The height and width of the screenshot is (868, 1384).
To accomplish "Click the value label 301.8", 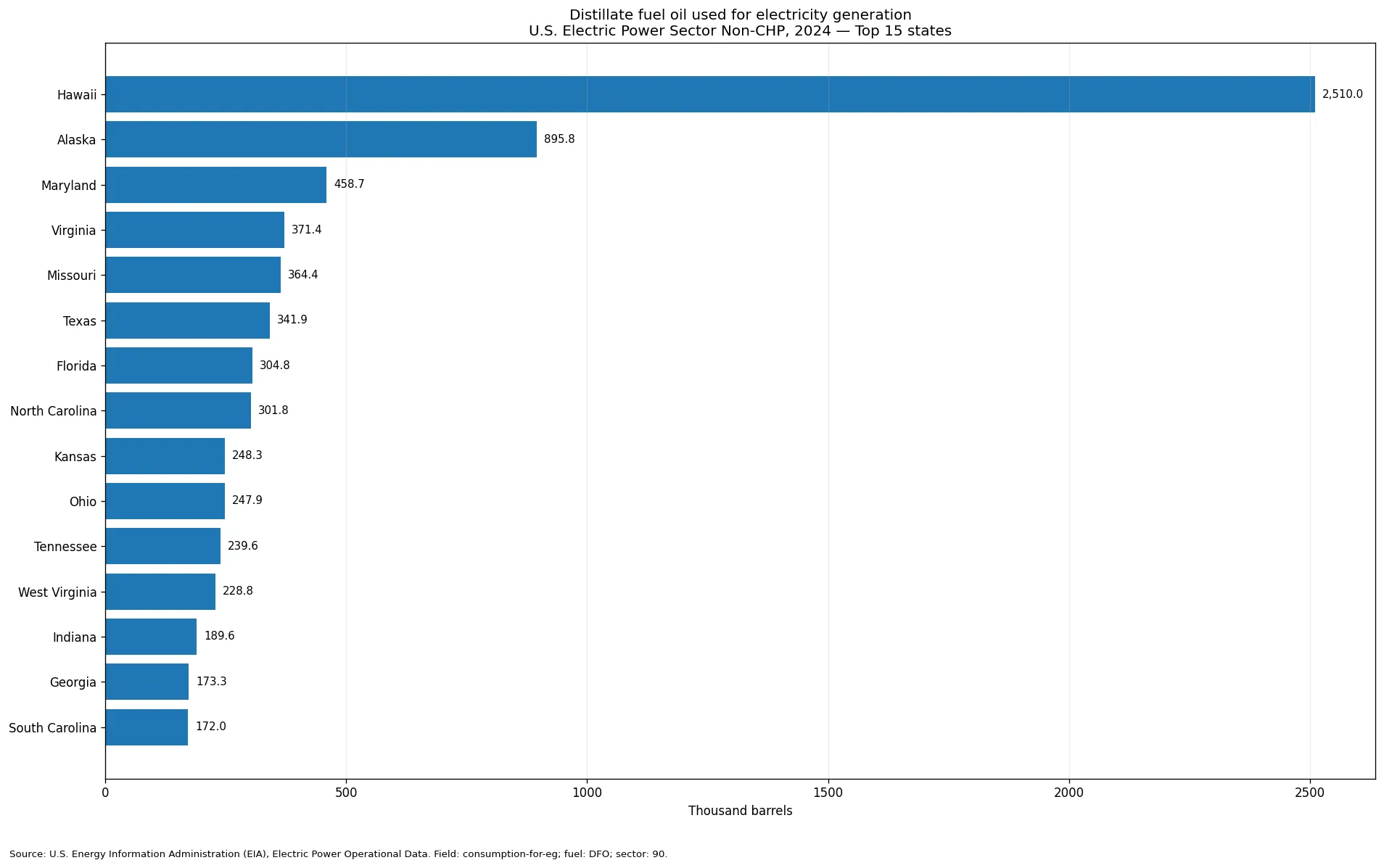I will tap(273, 410).
